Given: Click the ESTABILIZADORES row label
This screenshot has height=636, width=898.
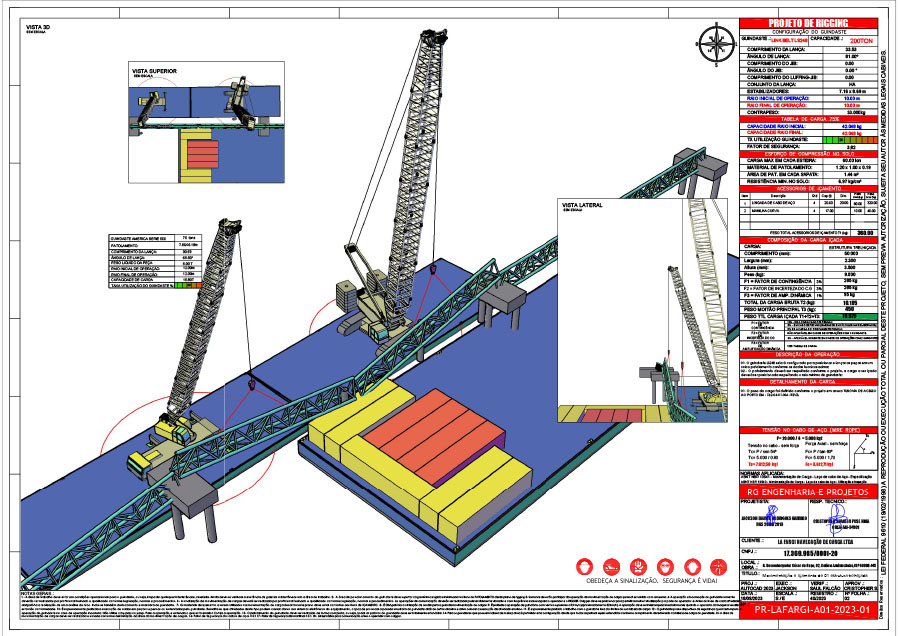Looking at the screenshot, I should [767, 91].
